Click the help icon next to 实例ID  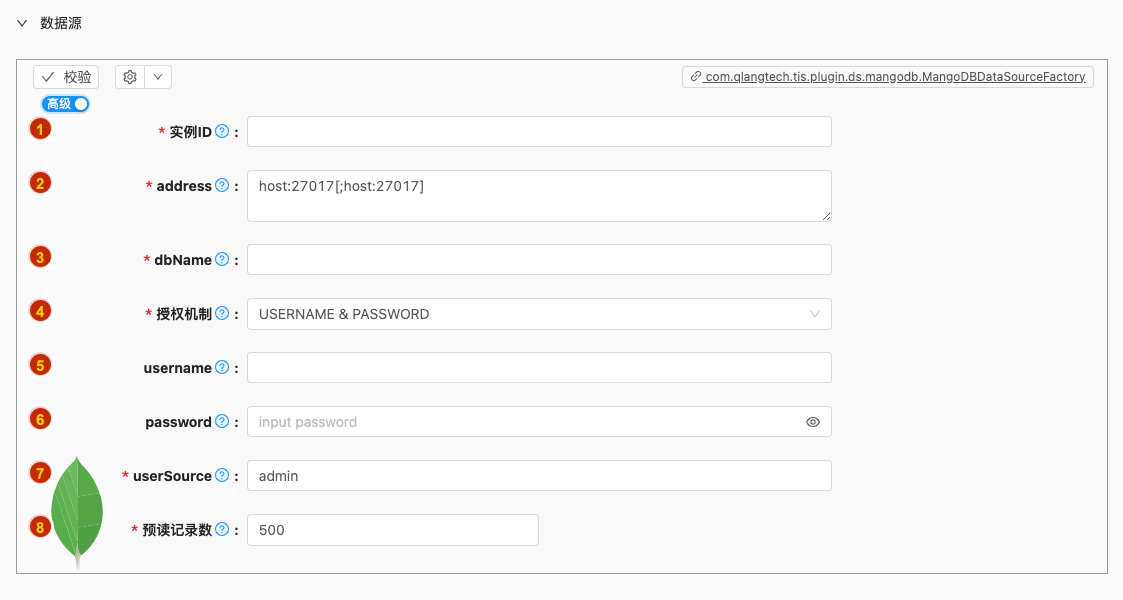coord(222,131)
